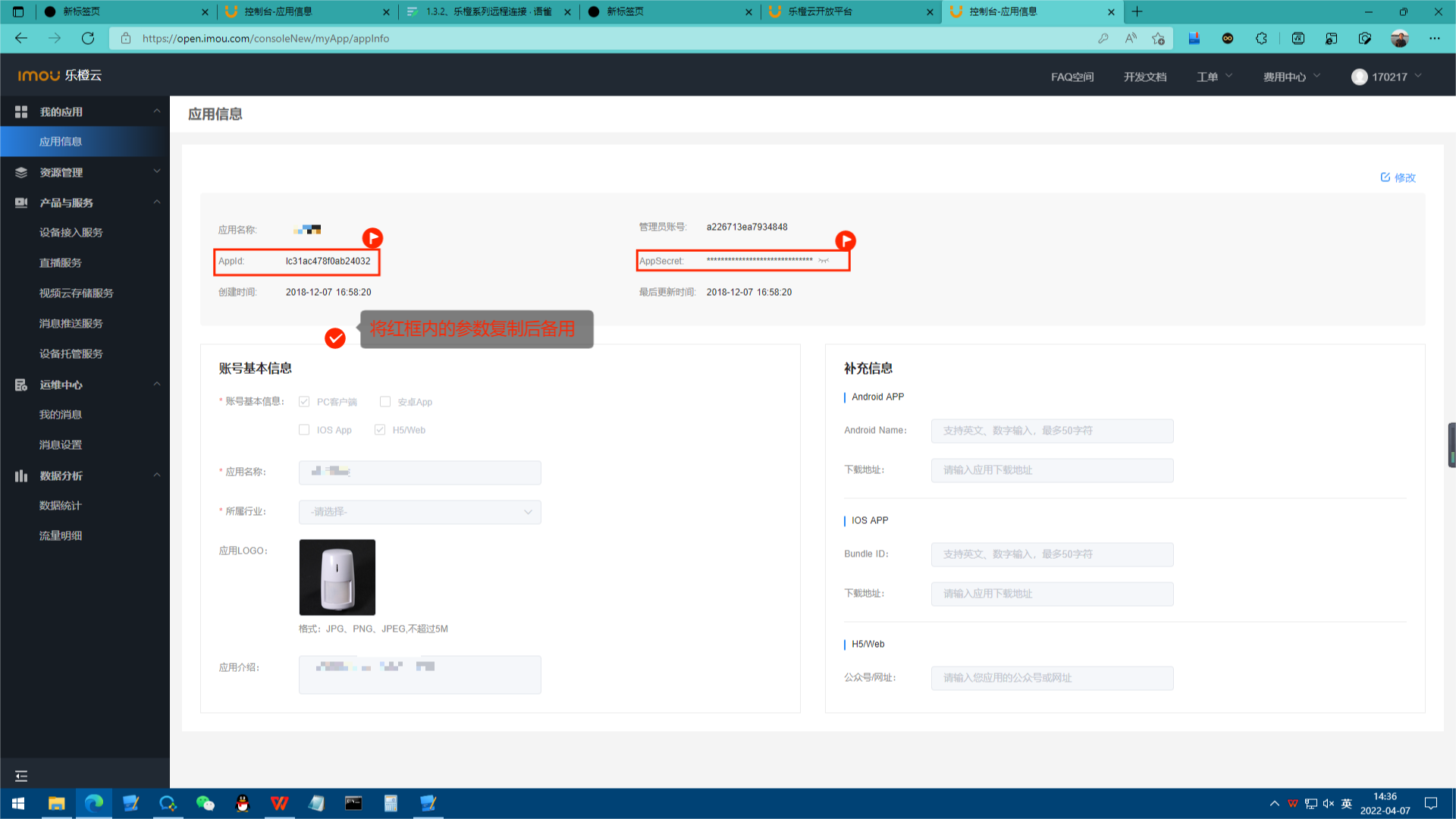This screenshot has height=819, width=1456.
Task: Click the volume icon in the system tray
Action: [x=1329, y=803]
